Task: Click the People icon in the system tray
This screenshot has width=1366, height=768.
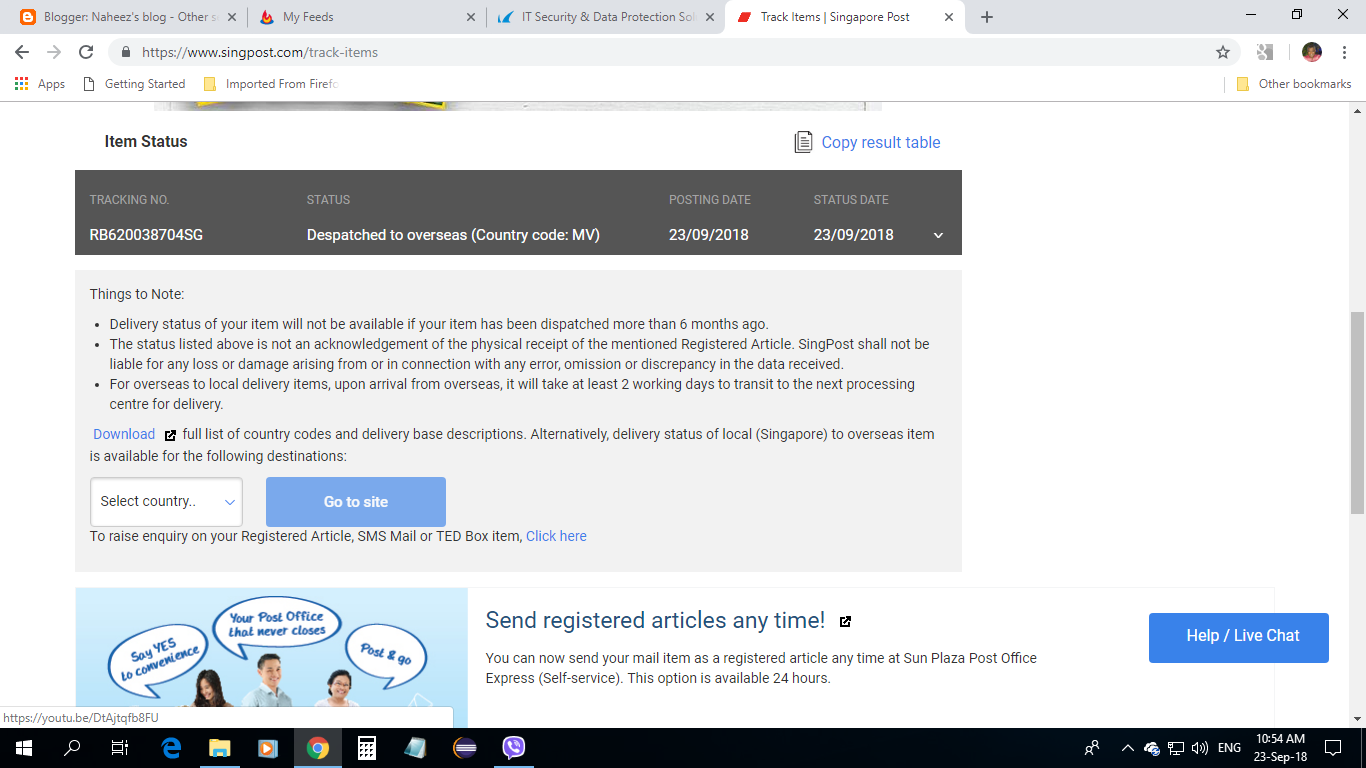Action: coord(1092,748)
